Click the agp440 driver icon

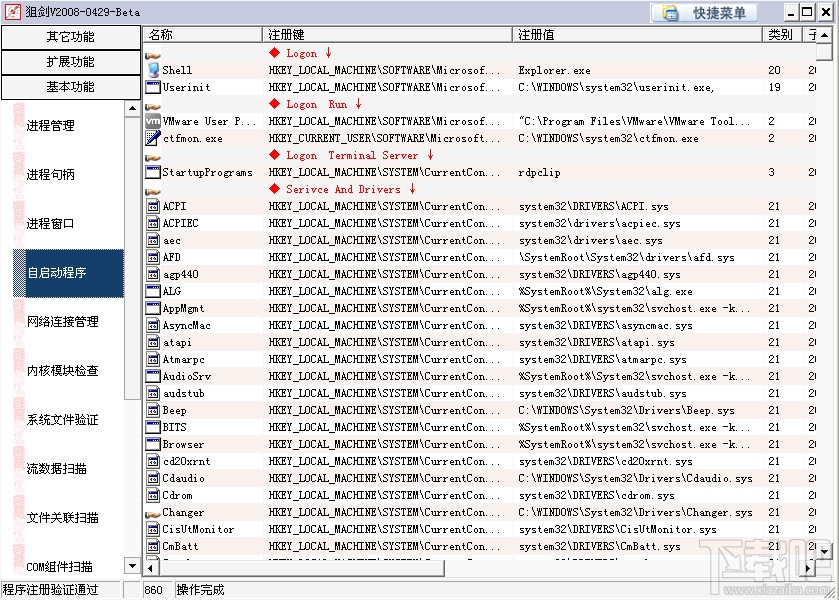point(153,274)
